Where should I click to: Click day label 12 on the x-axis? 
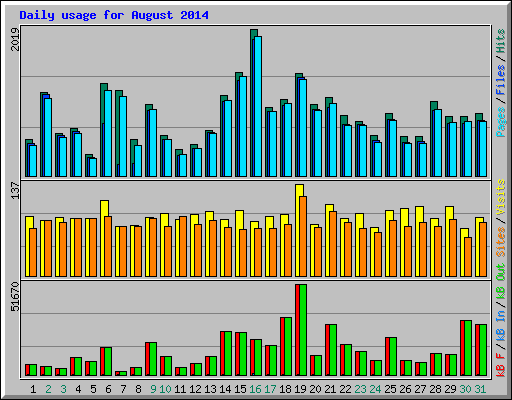(x=195, y=389)
